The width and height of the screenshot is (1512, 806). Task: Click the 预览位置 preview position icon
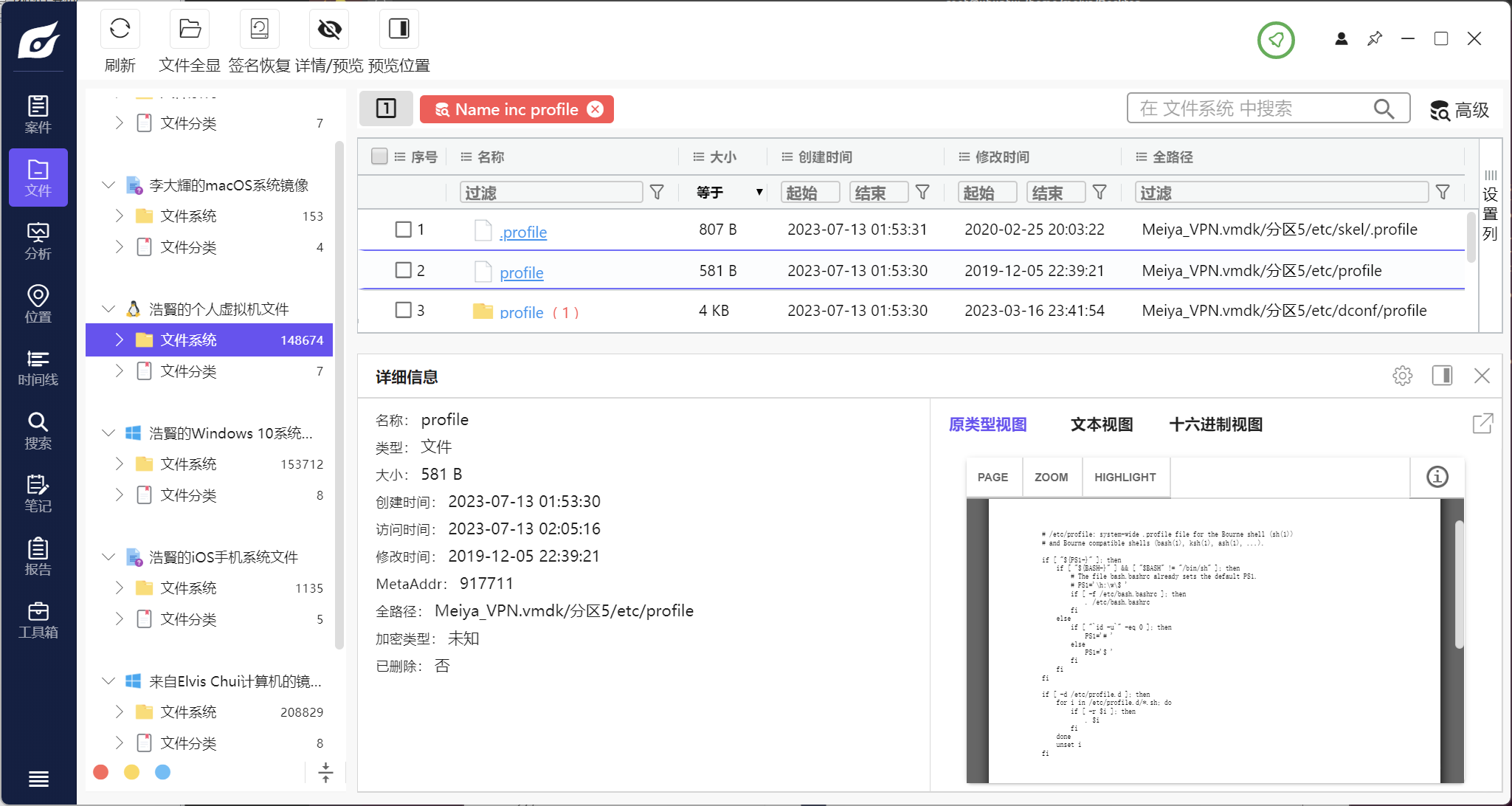398,29
